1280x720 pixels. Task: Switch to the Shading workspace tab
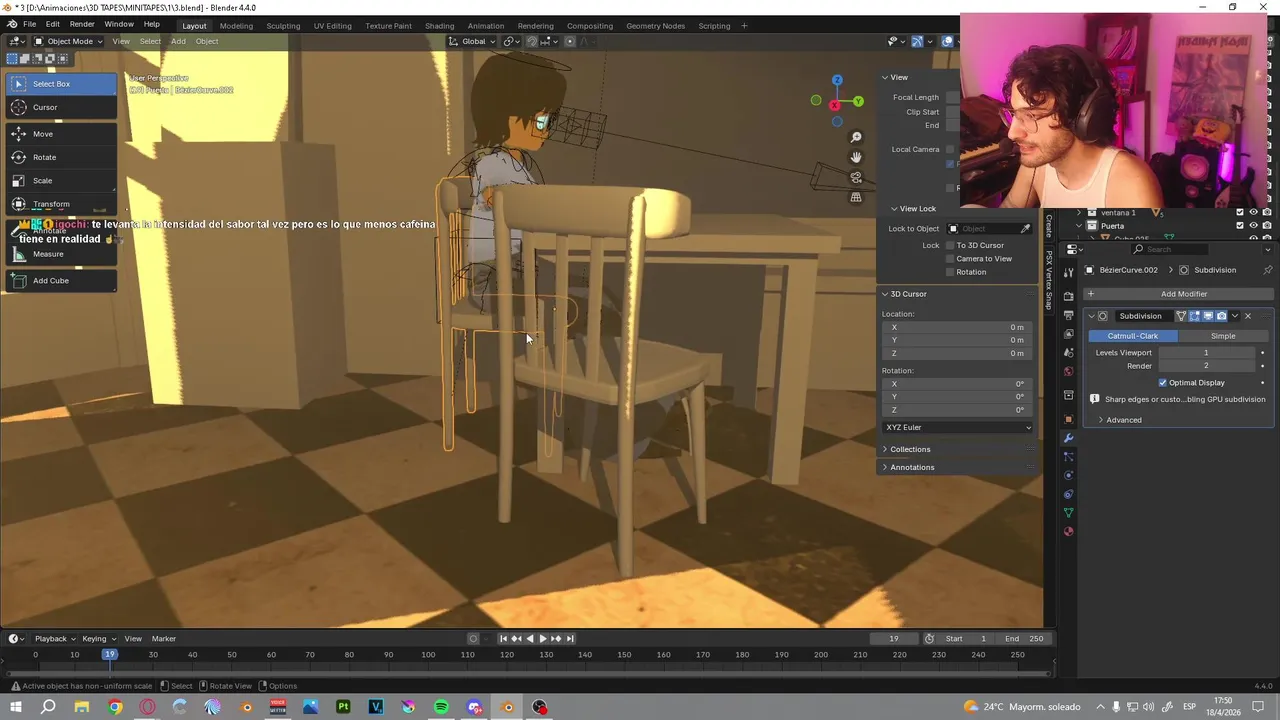(x=439, y=25)
